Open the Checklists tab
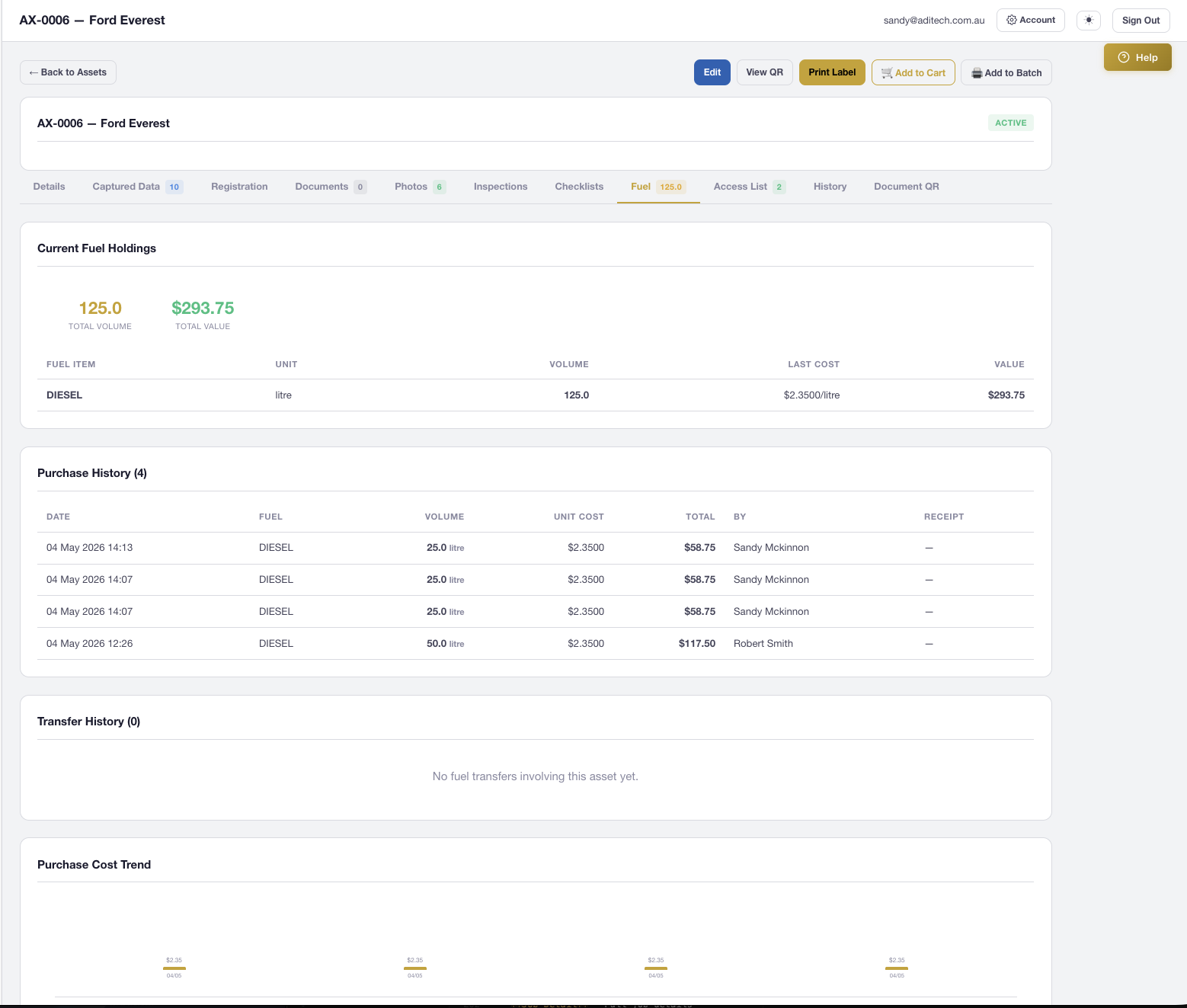This screenshot has height=1008, width=1187. (579, 187)
